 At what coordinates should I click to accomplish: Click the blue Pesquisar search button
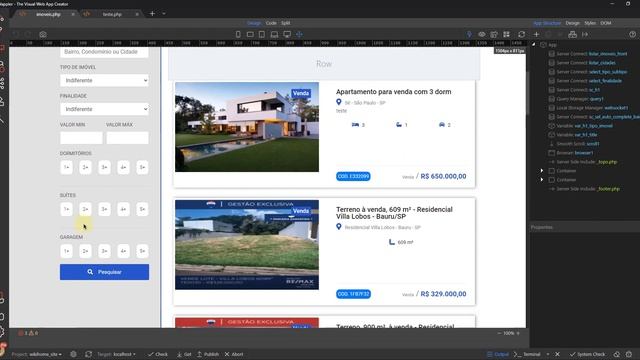[104, 272]
